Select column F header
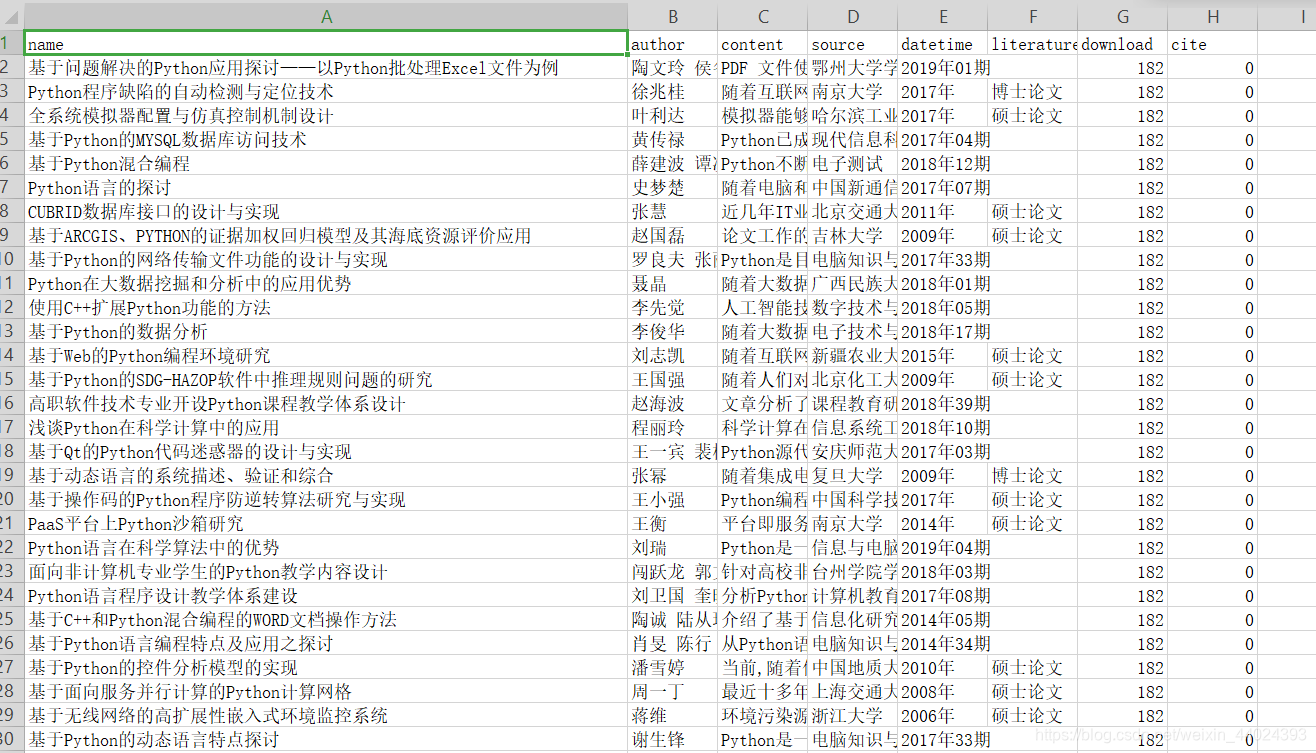Screen dimensions: 1316x753 1033,17
